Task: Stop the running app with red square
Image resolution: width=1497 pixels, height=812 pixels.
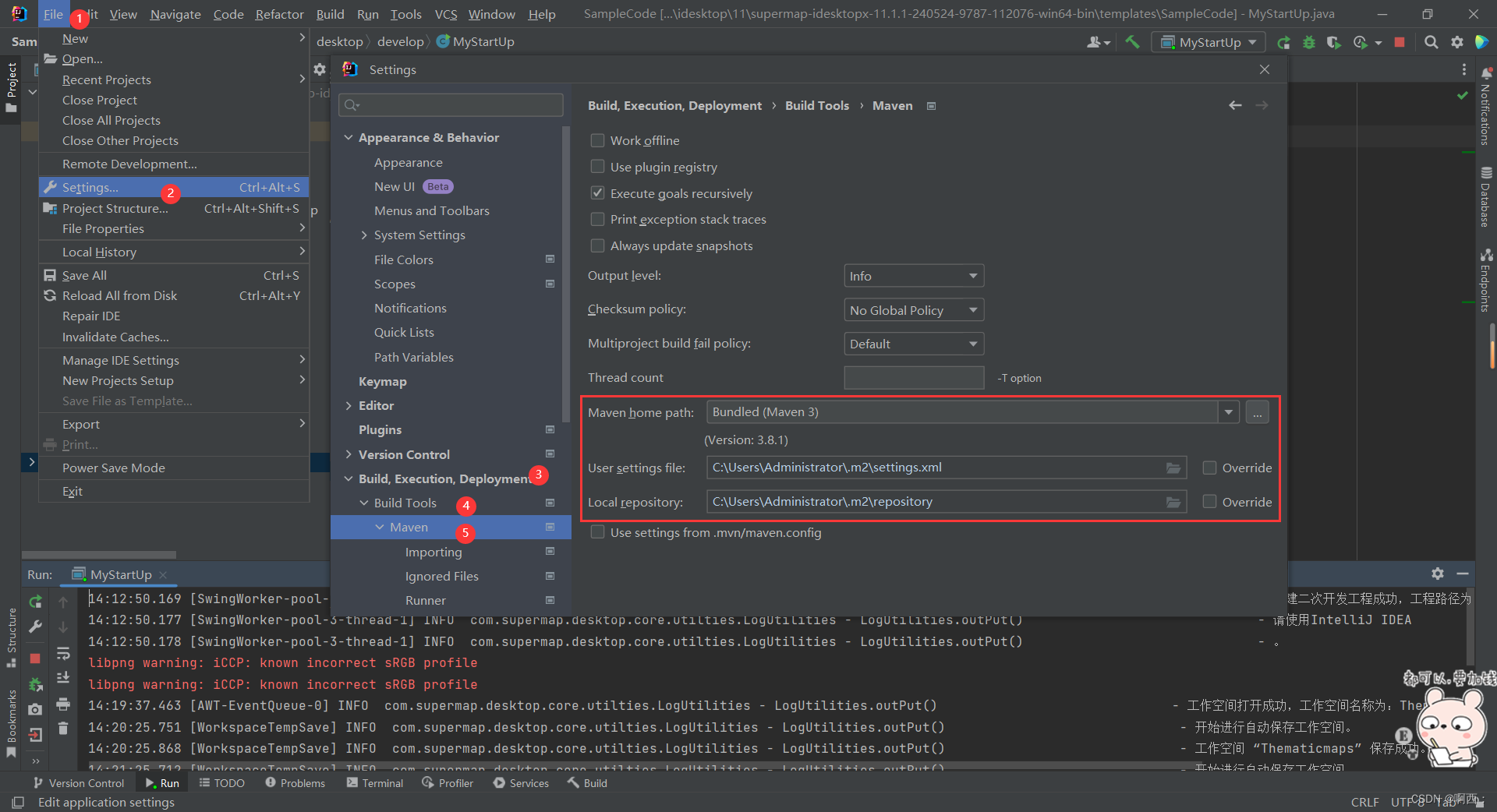Action: point(1400,42)
